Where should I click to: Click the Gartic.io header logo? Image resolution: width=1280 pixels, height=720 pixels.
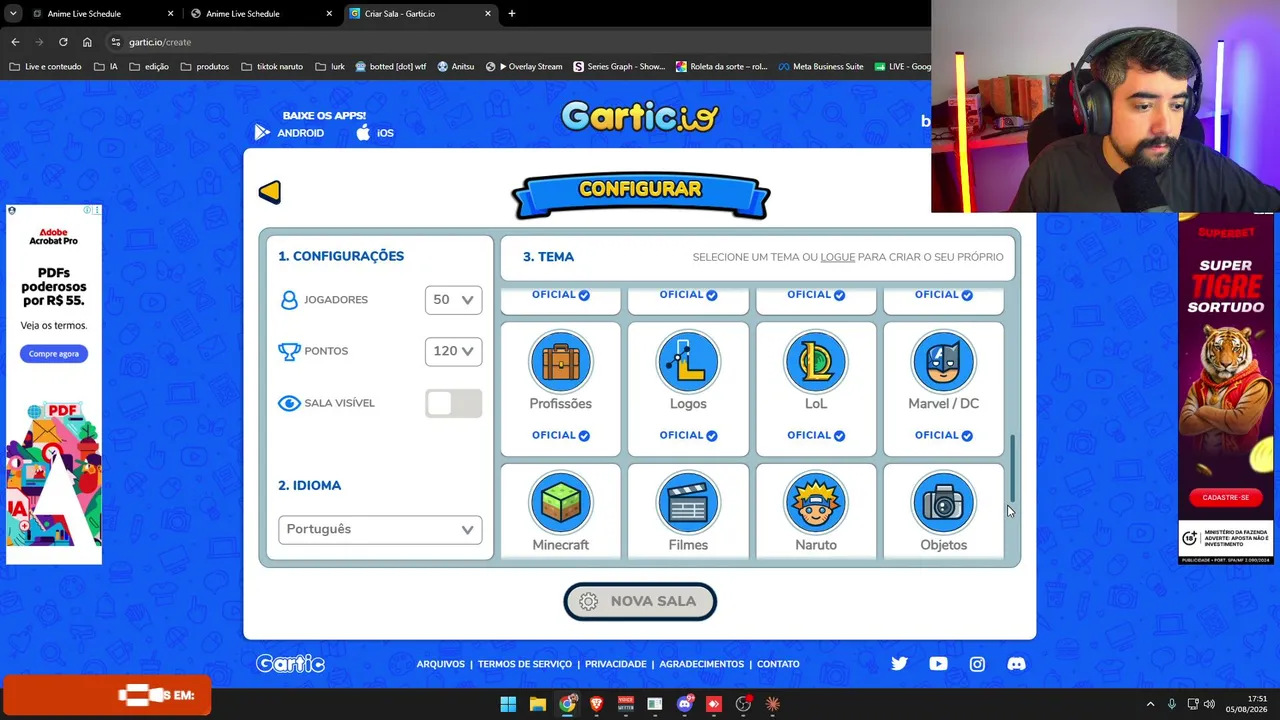click(x=640, y=117)
